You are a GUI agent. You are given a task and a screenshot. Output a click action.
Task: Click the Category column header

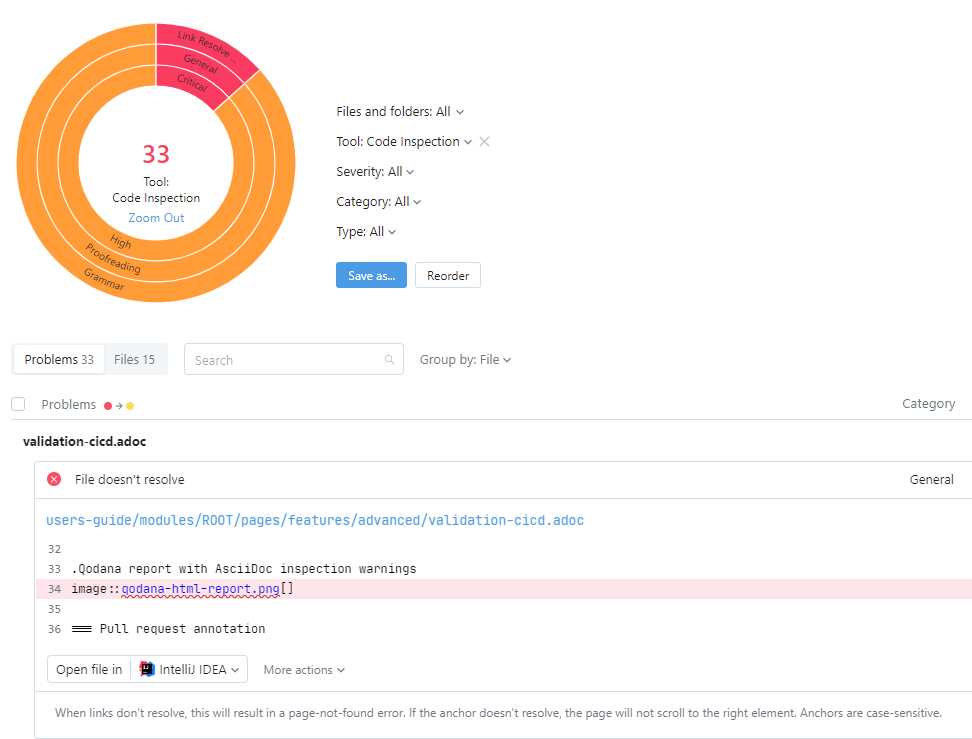pyautogui.click(x=928, y=404)
